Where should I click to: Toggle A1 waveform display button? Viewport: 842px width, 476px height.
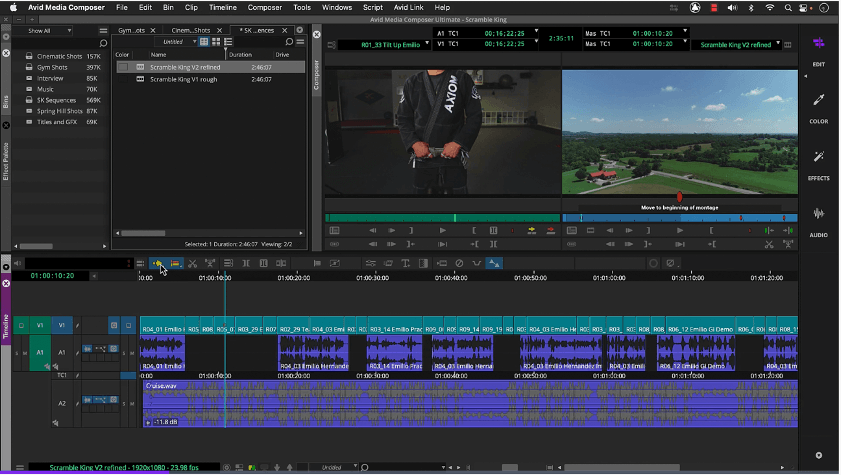(87, 349)
